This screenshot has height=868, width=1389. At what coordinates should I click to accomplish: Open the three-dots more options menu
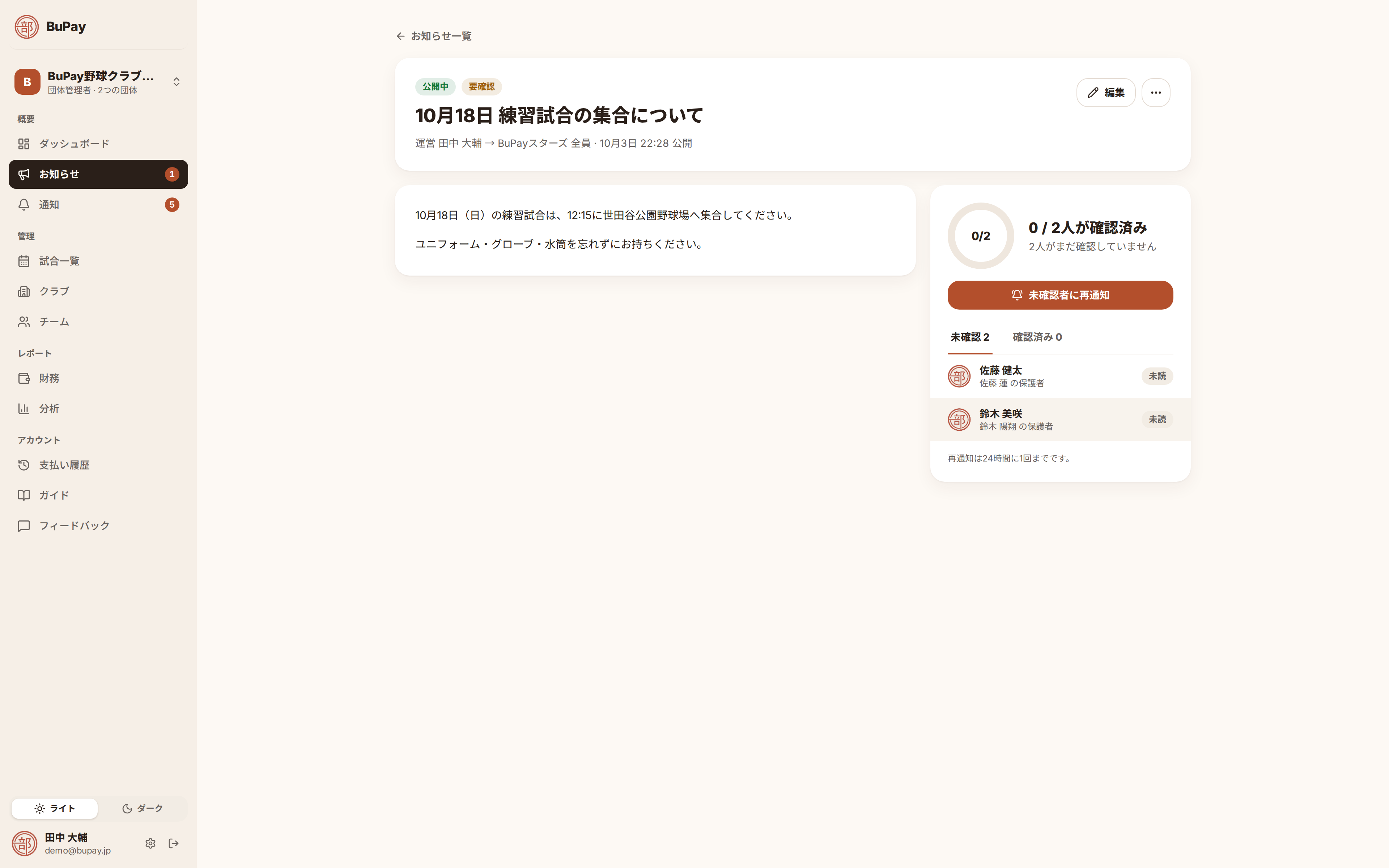pyautogui.click(x=1155, y=93)
